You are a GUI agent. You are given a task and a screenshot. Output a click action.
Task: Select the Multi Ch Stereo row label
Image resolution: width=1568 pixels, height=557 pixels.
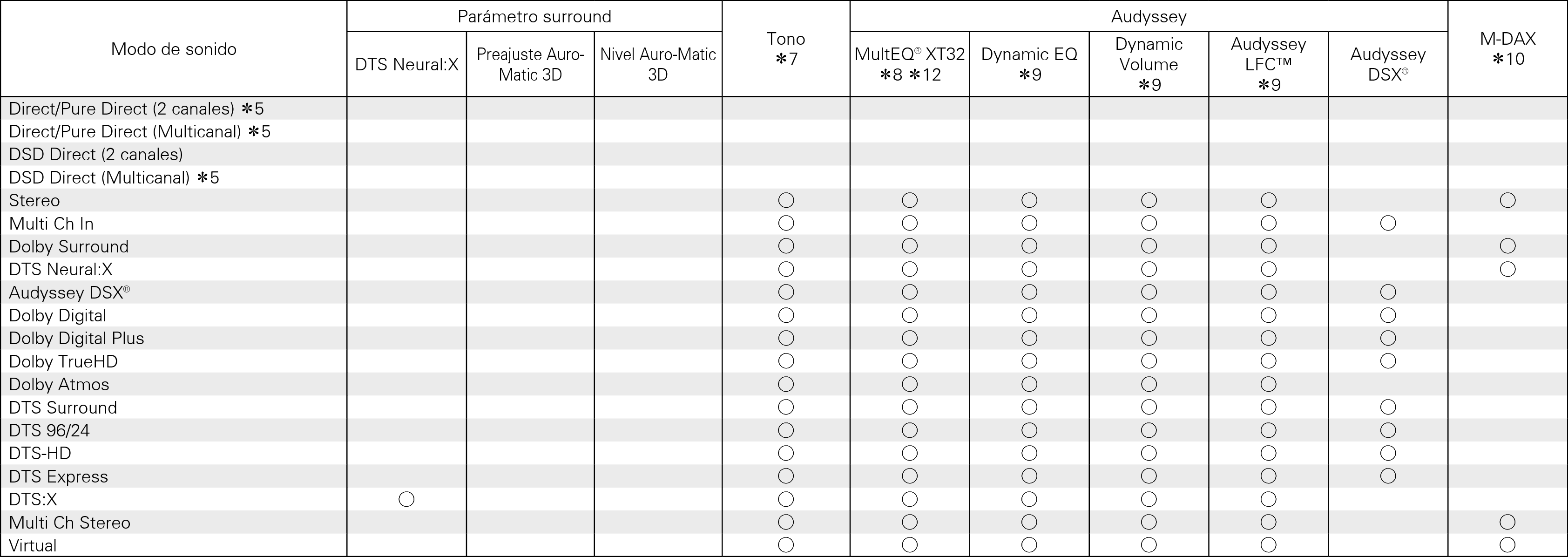(69, 522)
